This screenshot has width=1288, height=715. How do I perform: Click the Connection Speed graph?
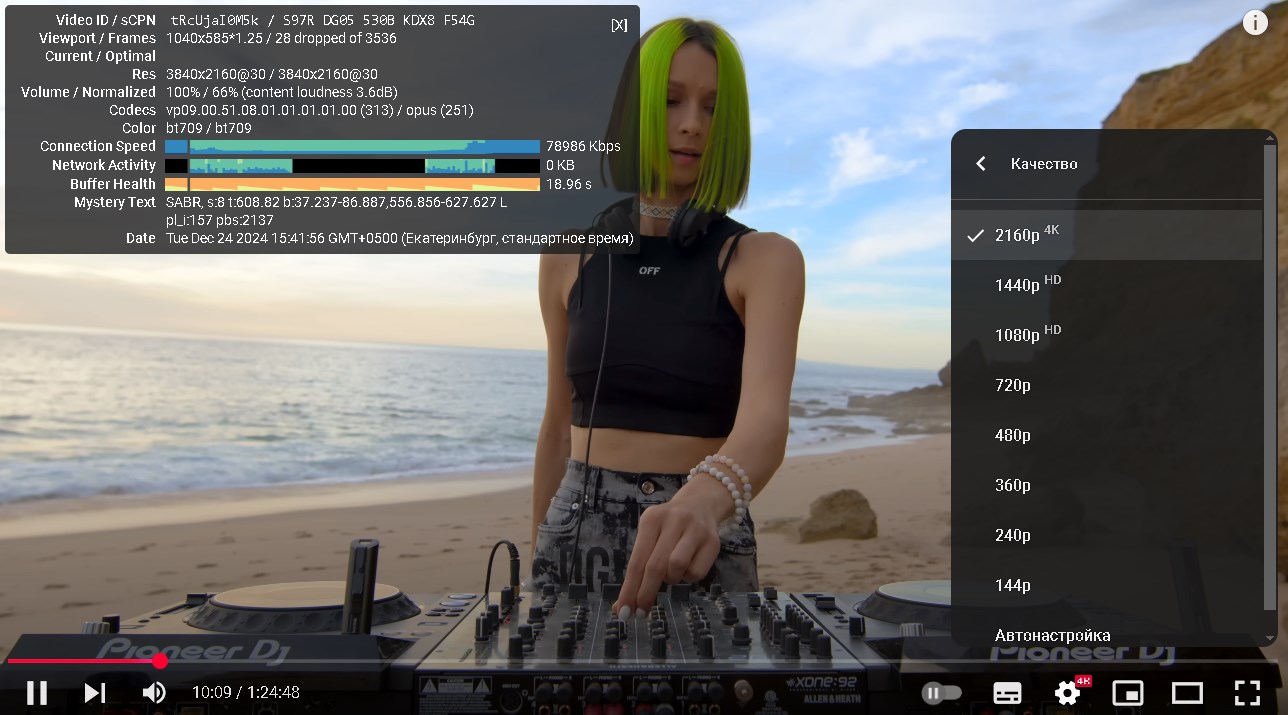[352, 146]
